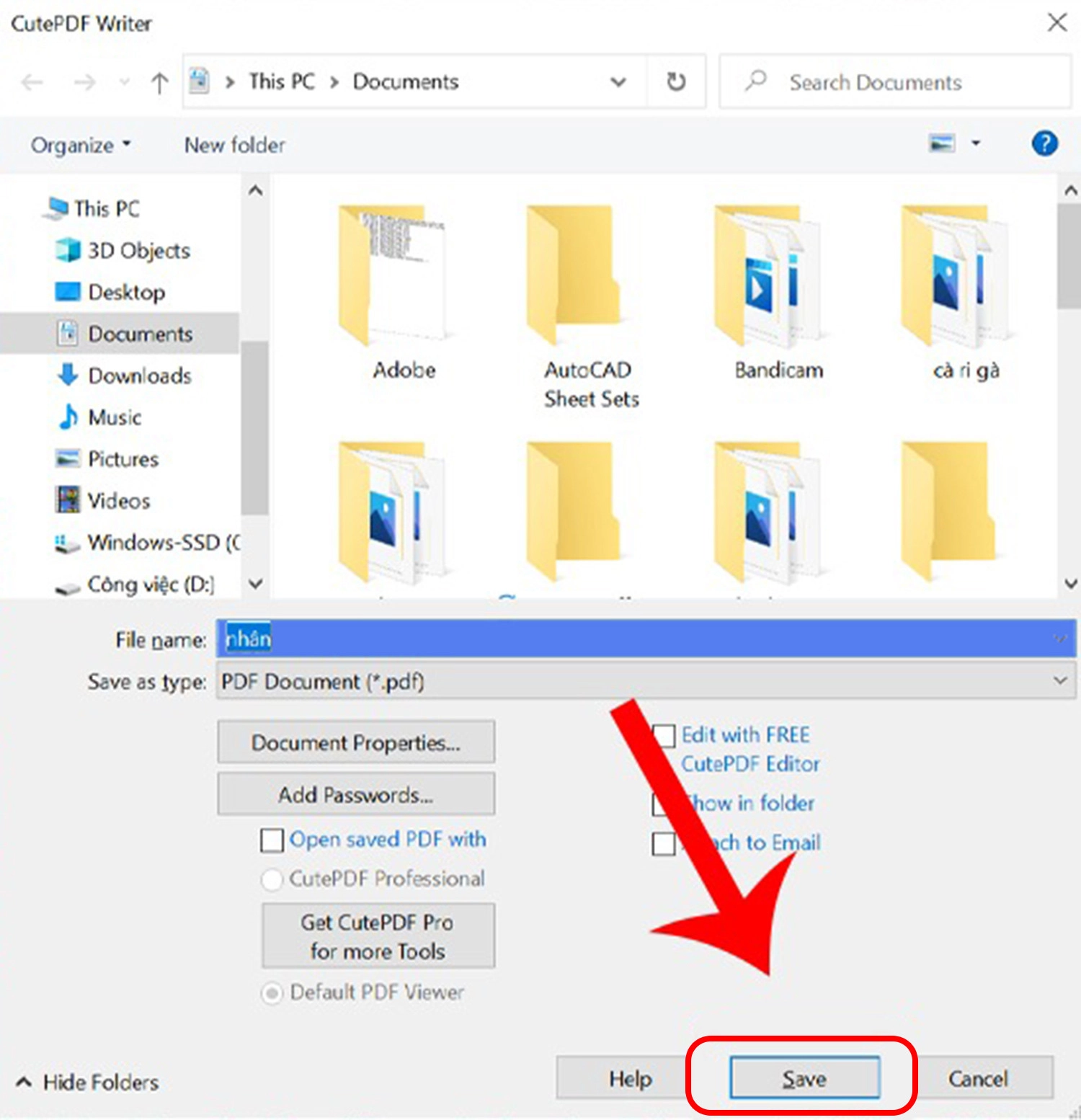Open the recent locations dropdown arrow
Viewport: 1081px width, 1120px height.
[x=124, y=82]
